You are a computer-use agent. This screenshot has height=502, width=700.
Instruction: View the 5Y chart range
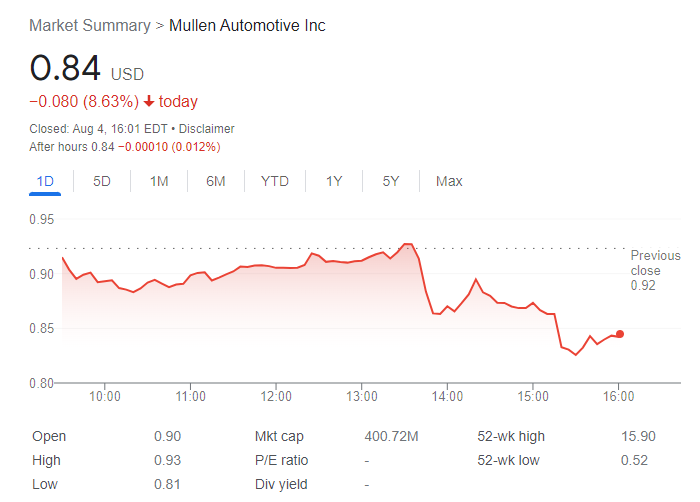tap(391, 181)
